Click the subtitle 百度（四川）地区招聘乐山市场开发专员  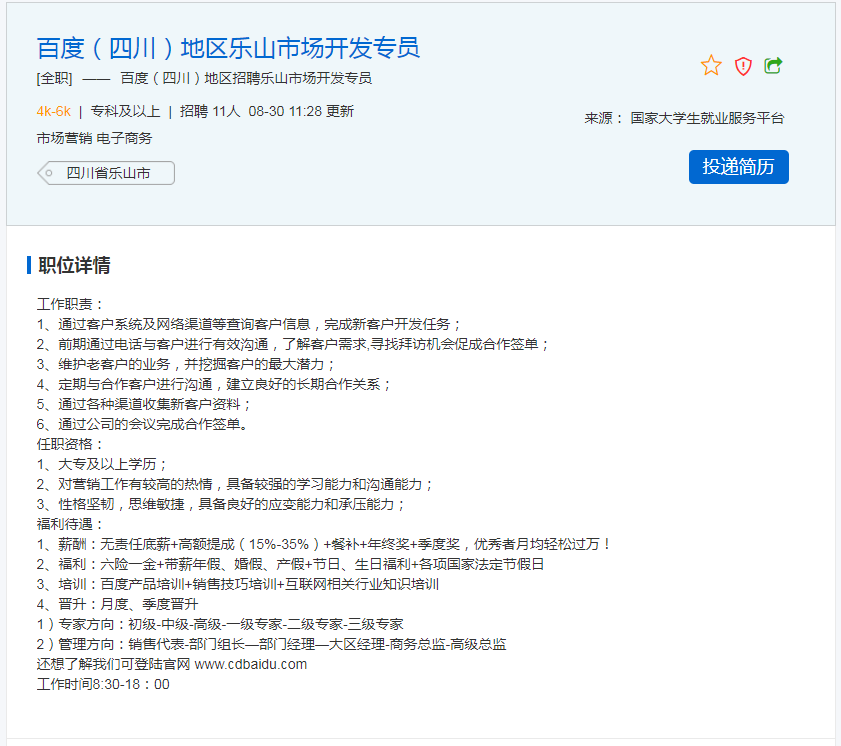point(246,78)
